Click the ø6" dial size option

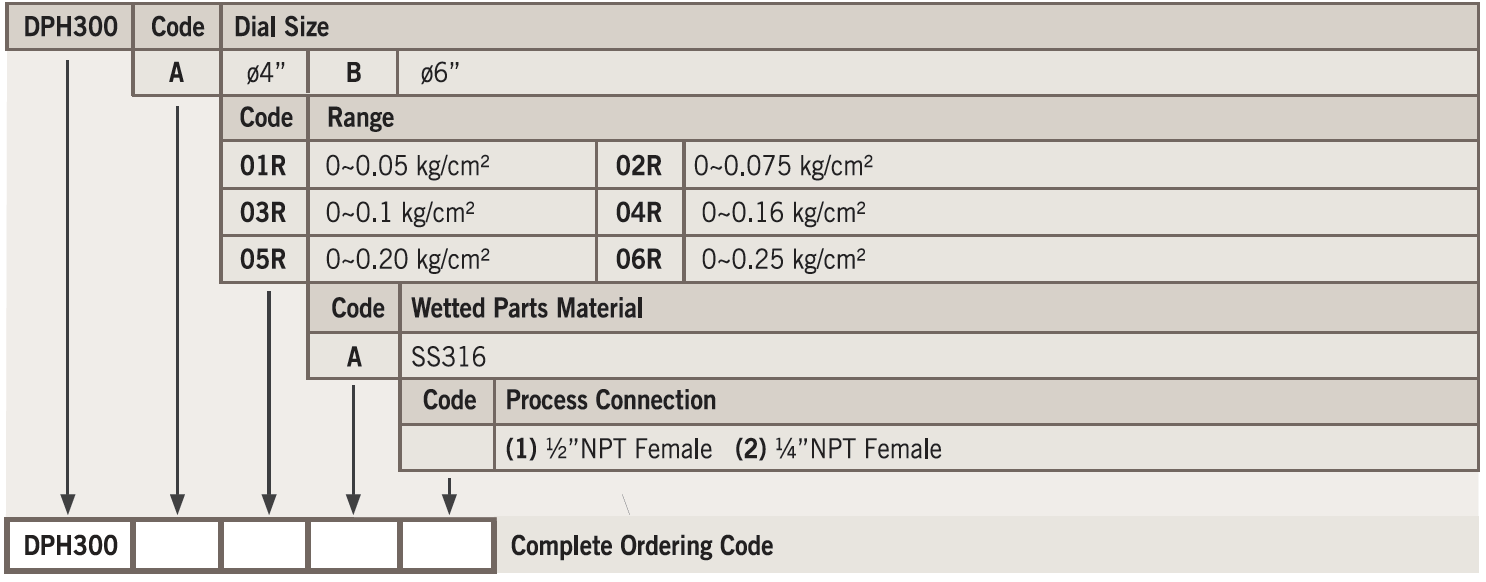pos(438,74)
